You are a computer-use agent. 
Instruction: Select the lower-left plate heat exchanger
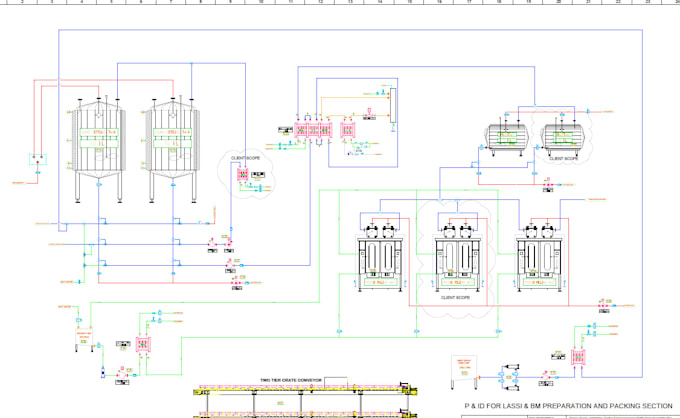point(143,344)
